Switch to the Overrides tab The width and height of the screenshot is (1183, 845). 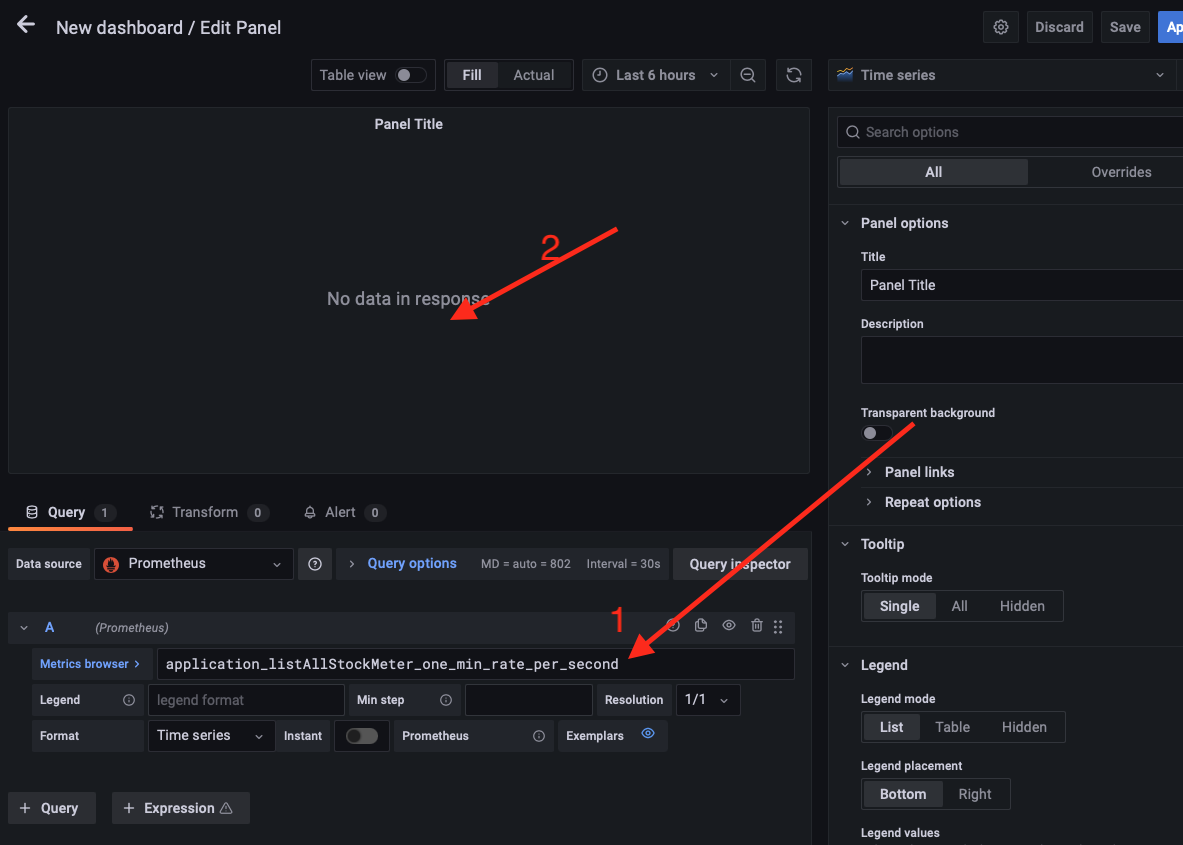click(1121, 172)
